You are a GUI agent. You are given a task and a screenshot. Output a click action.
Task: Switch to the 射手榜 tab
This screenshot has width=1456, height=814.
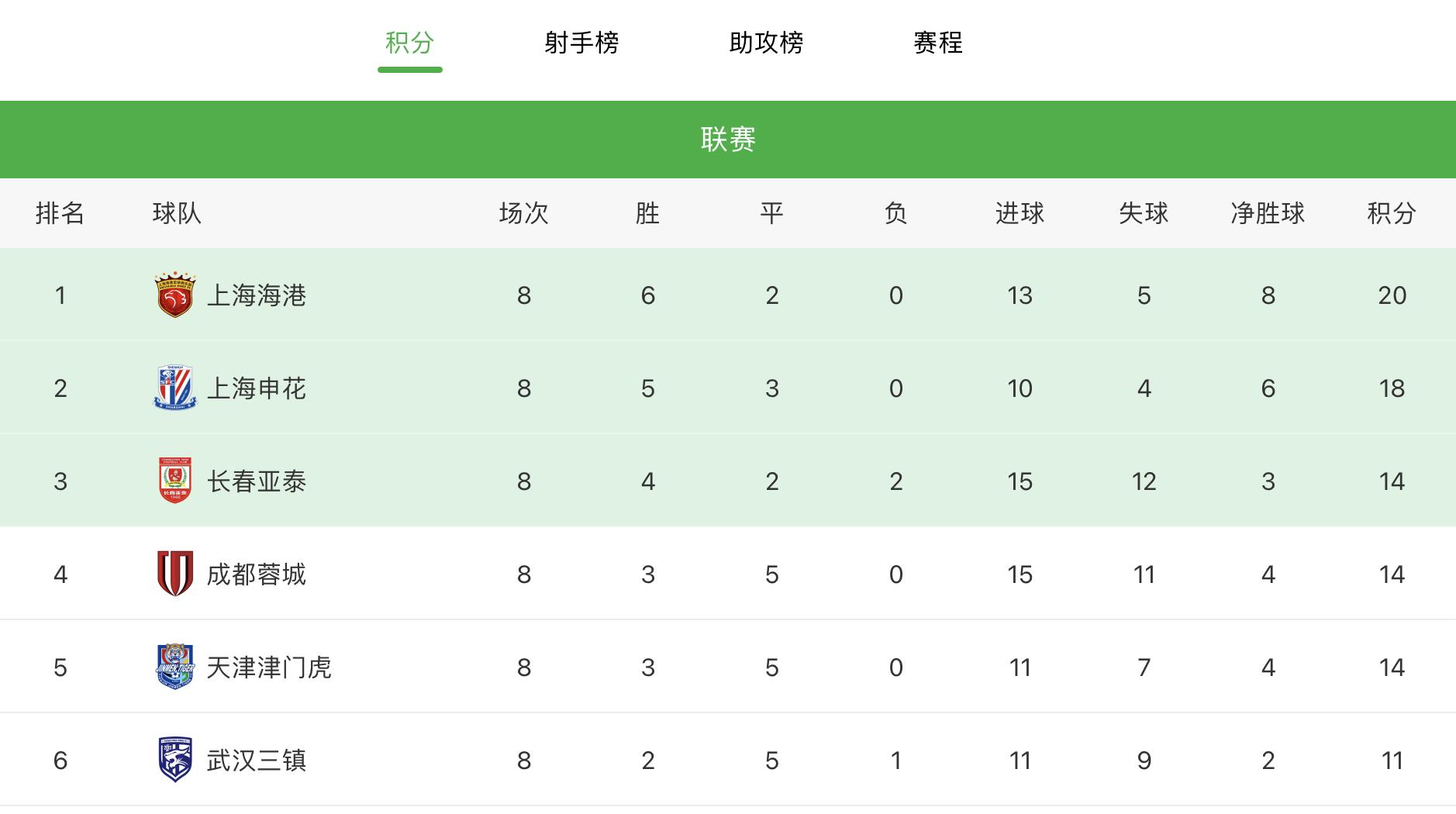(x=581, y=43)
